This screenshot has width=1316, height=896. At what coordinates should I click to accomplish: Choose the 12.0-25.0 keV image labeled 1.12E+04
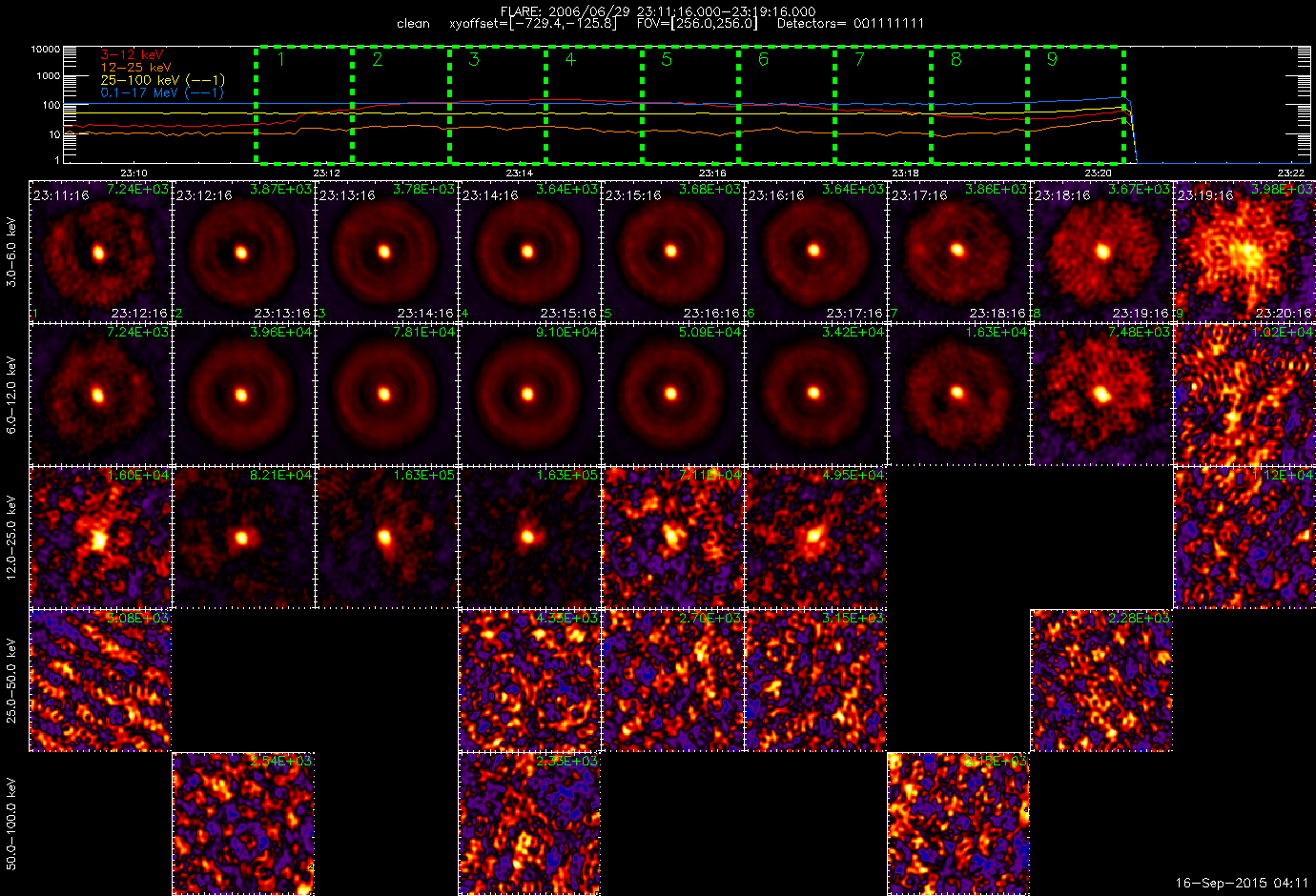(x=1245, y=538)
